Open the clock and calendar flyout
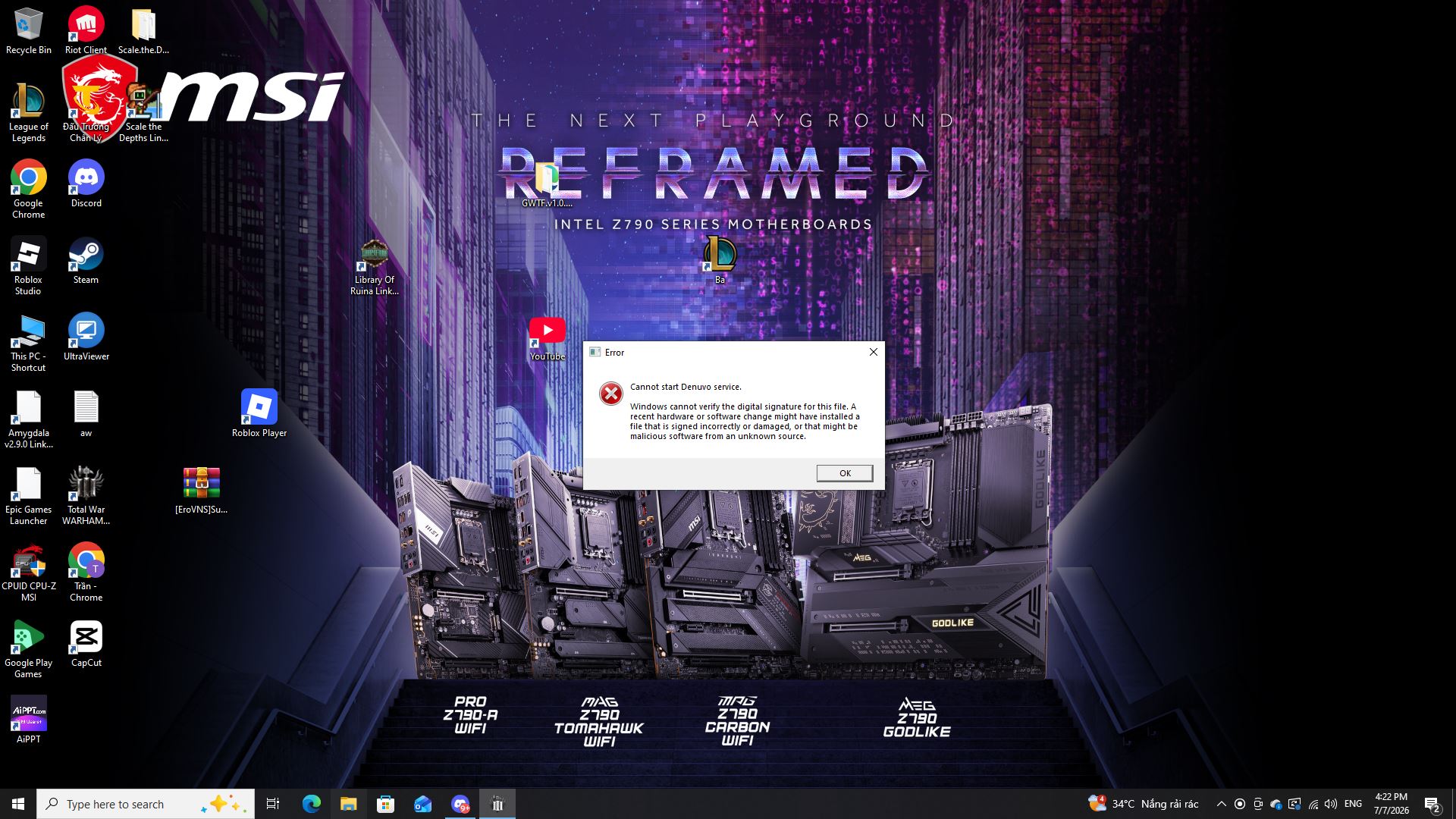1456x819 pixels. [x=1392, y=804]
